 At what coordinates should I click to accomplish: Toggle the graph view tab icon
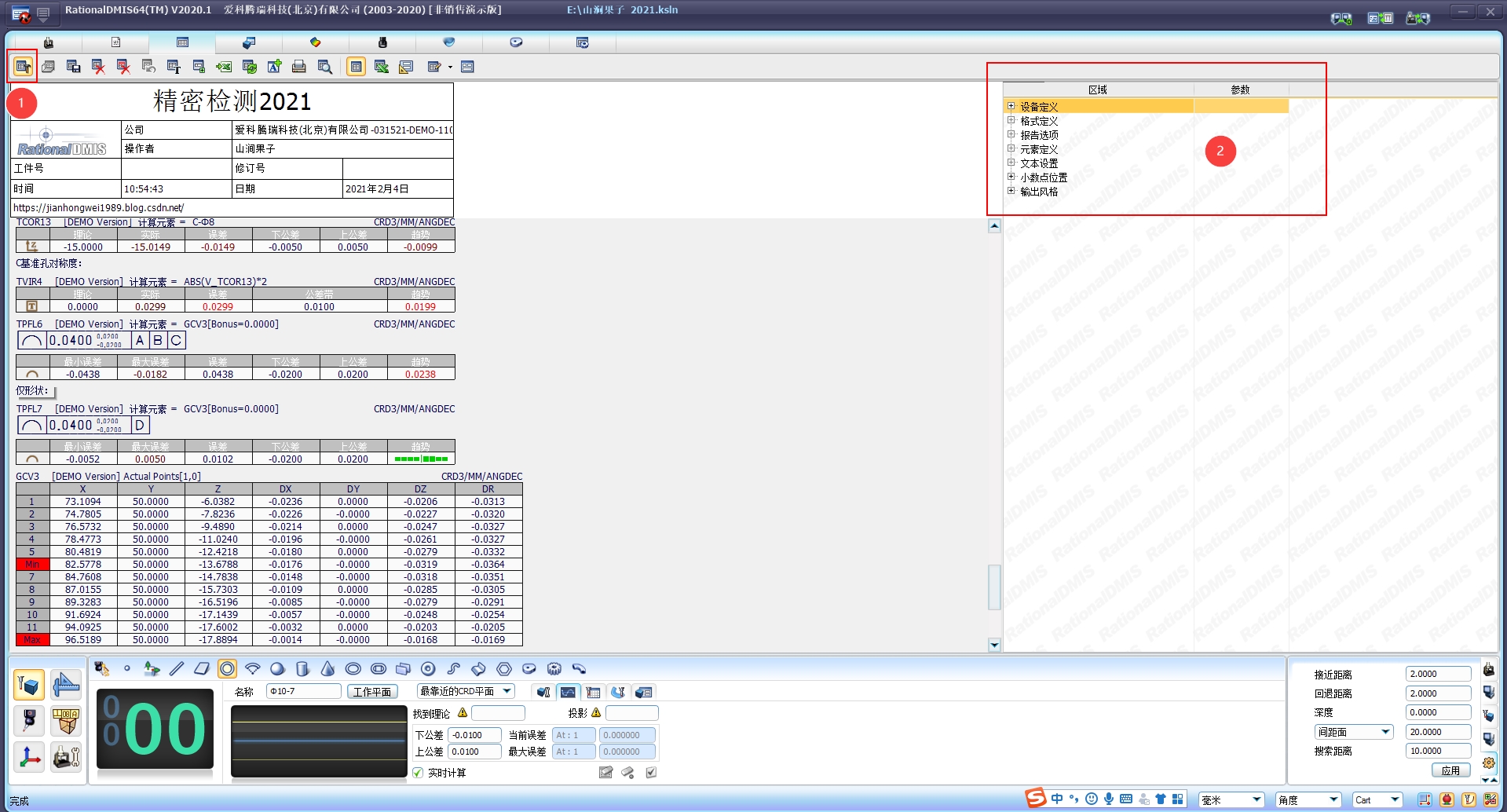pos(568,692)
